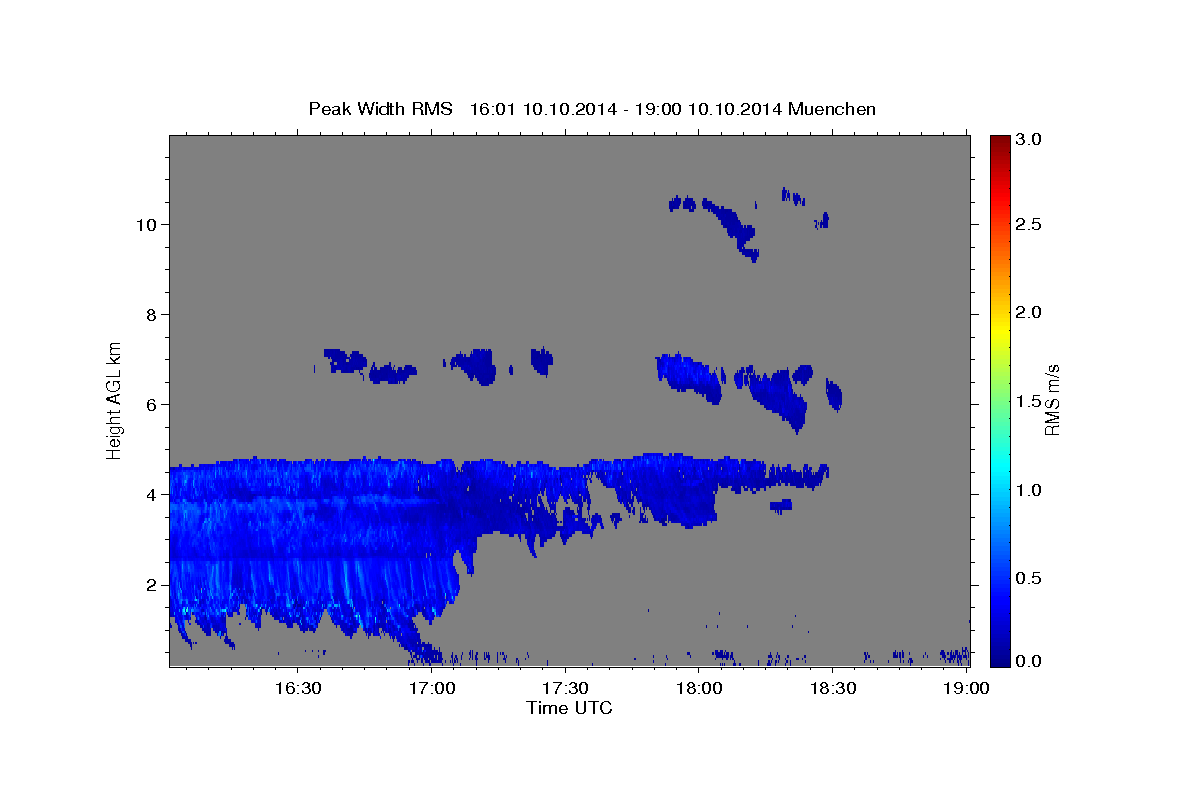Click the '19:00' time axis label
The height and width of the screenshot is (800, 1200).
pos(966,687)
